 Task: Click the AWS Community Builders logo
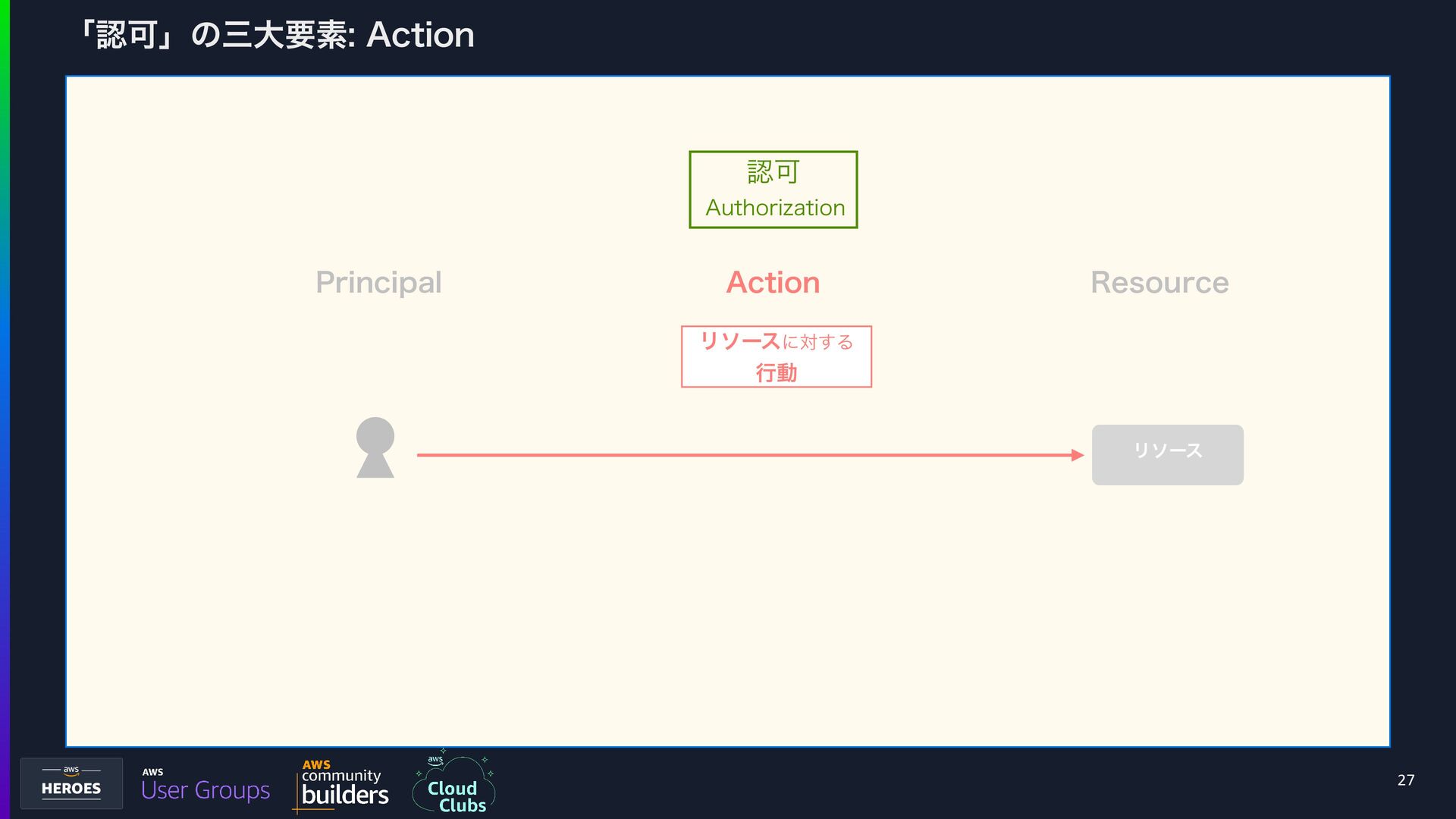tap(341, 786)
